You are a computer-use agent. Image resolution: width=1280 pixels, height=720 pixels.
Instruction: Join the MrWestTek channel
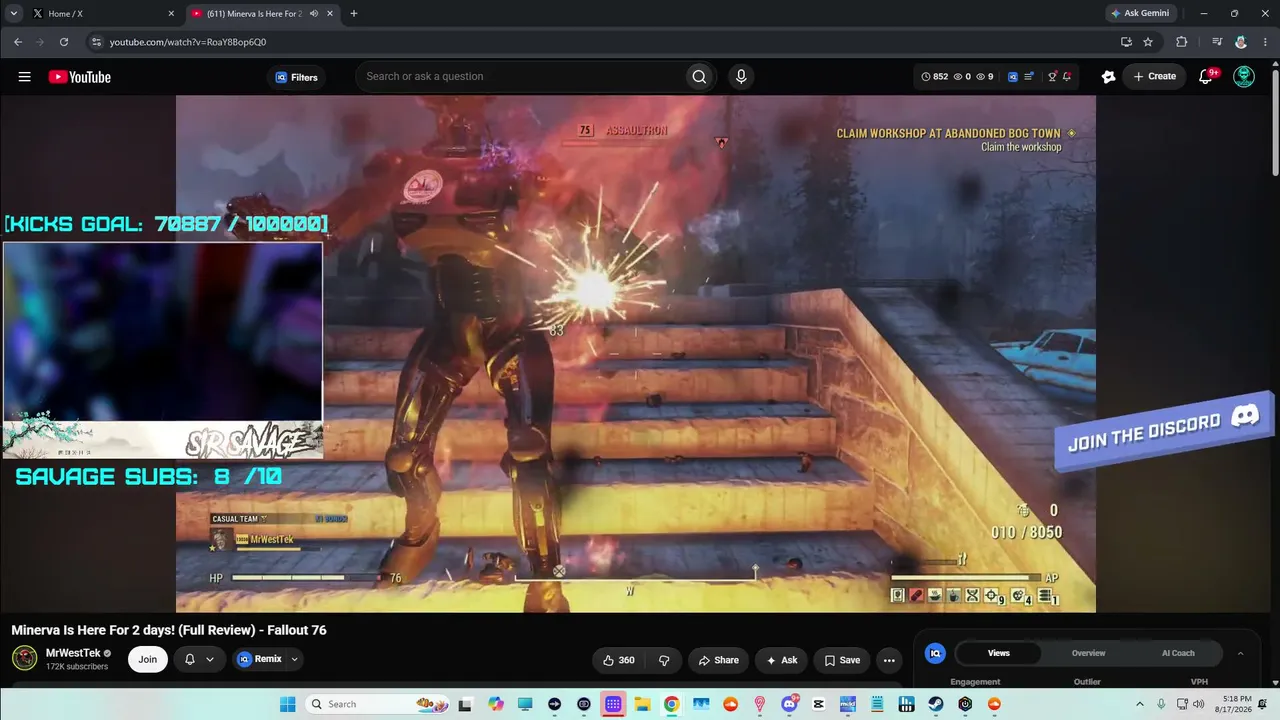(148, 659)
